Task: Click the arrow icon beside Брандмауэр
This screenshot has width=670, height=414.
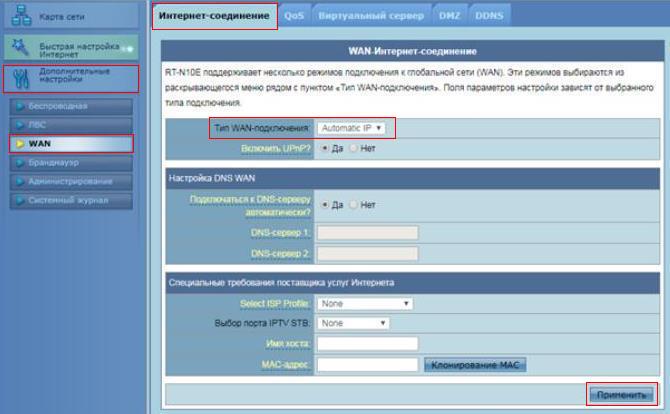Action: pyautogui.click(x=20, y=162)
